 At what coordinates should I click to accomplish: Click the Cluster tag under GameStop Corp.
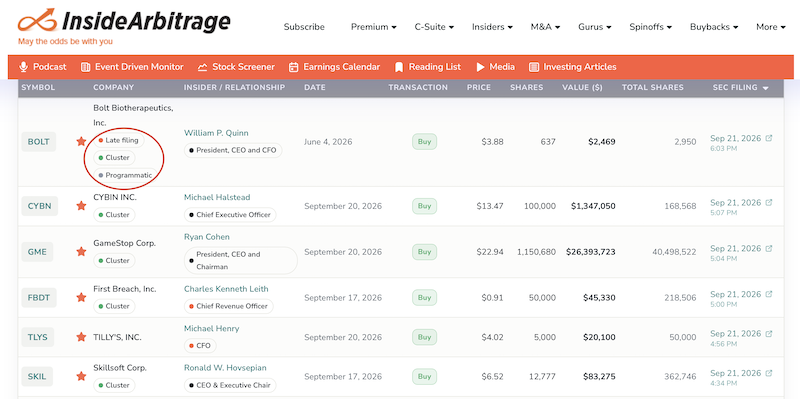tap(114, 260)
